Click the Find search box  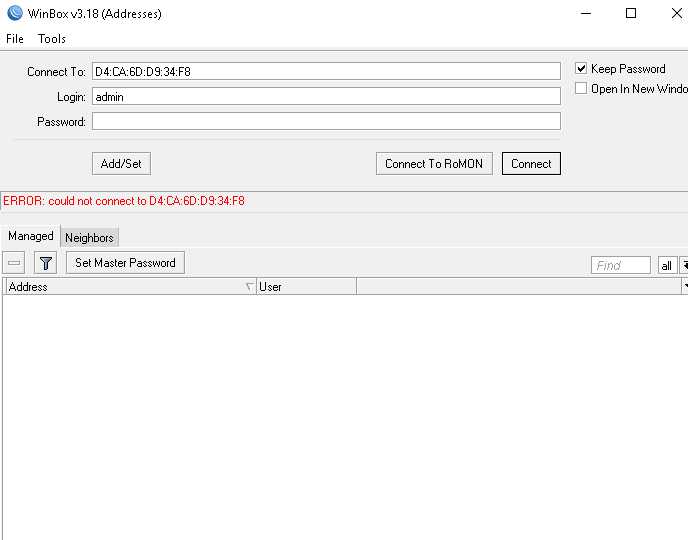(621, 265)
